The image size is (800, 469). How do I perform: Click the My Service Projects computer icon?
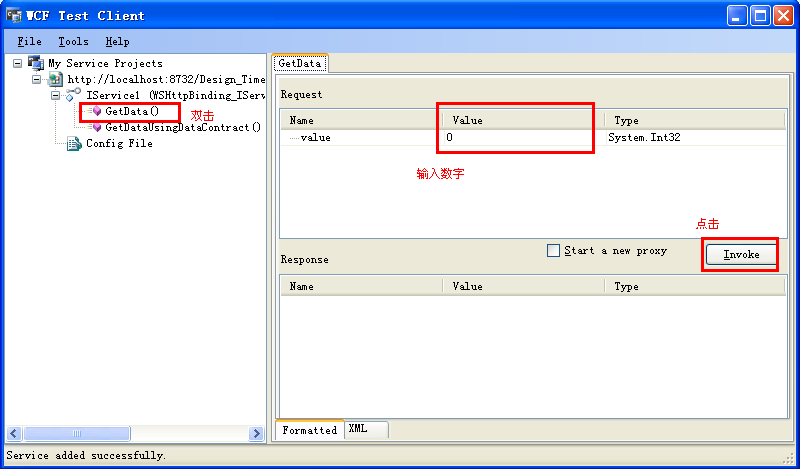coord(36,63)
